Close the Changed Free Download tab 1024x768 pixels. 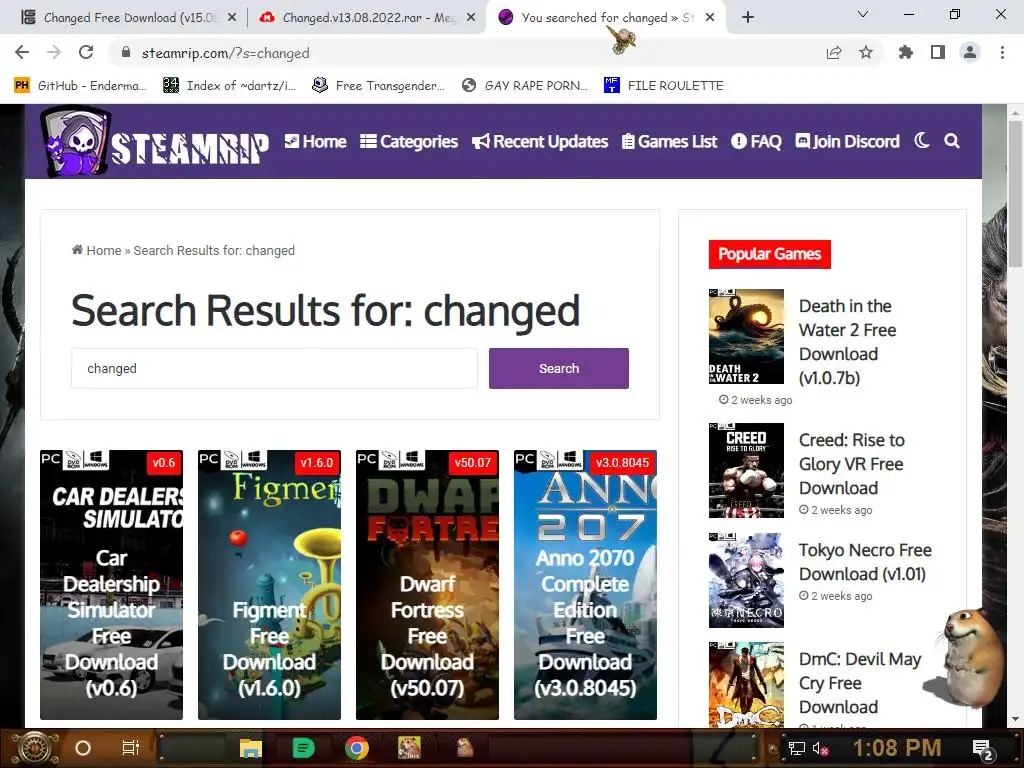click(x=232, y=18)
